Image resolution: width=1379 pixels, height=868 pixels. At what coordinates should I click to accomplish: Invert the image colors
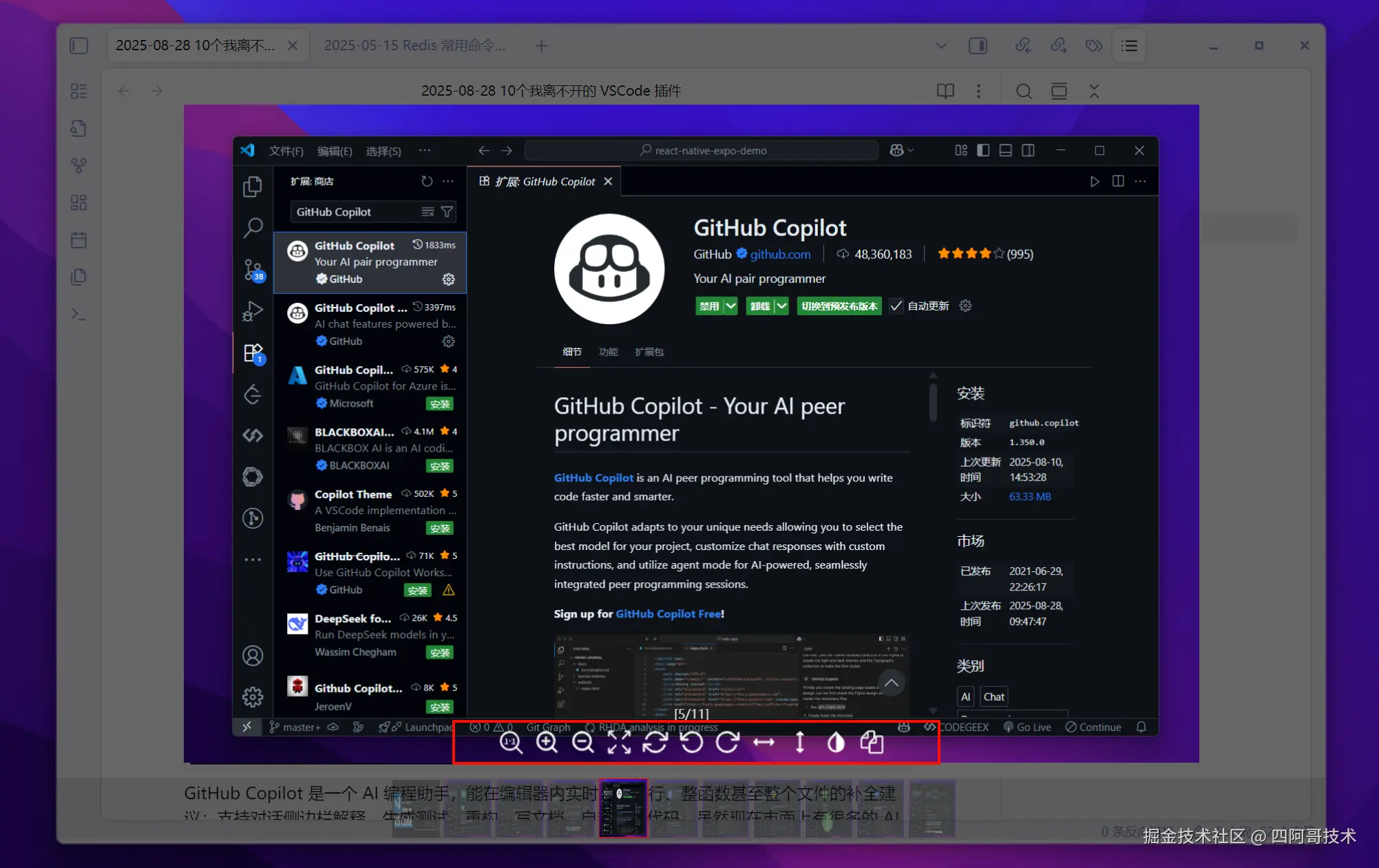(x=836, y=743)
